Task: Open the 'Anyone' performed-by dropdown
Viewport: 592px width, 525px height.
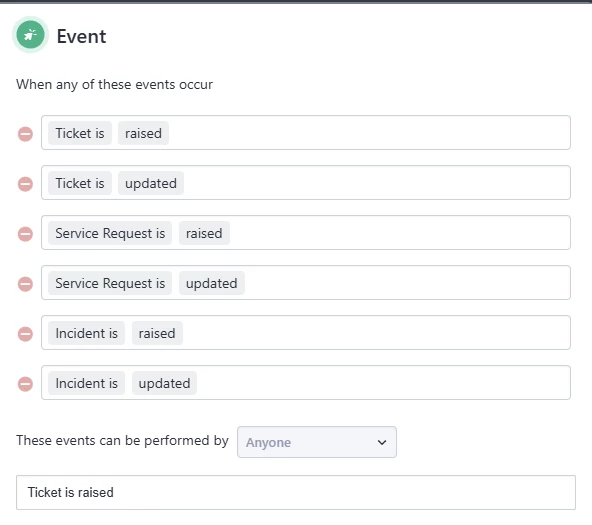Action: tap(317, 442)
